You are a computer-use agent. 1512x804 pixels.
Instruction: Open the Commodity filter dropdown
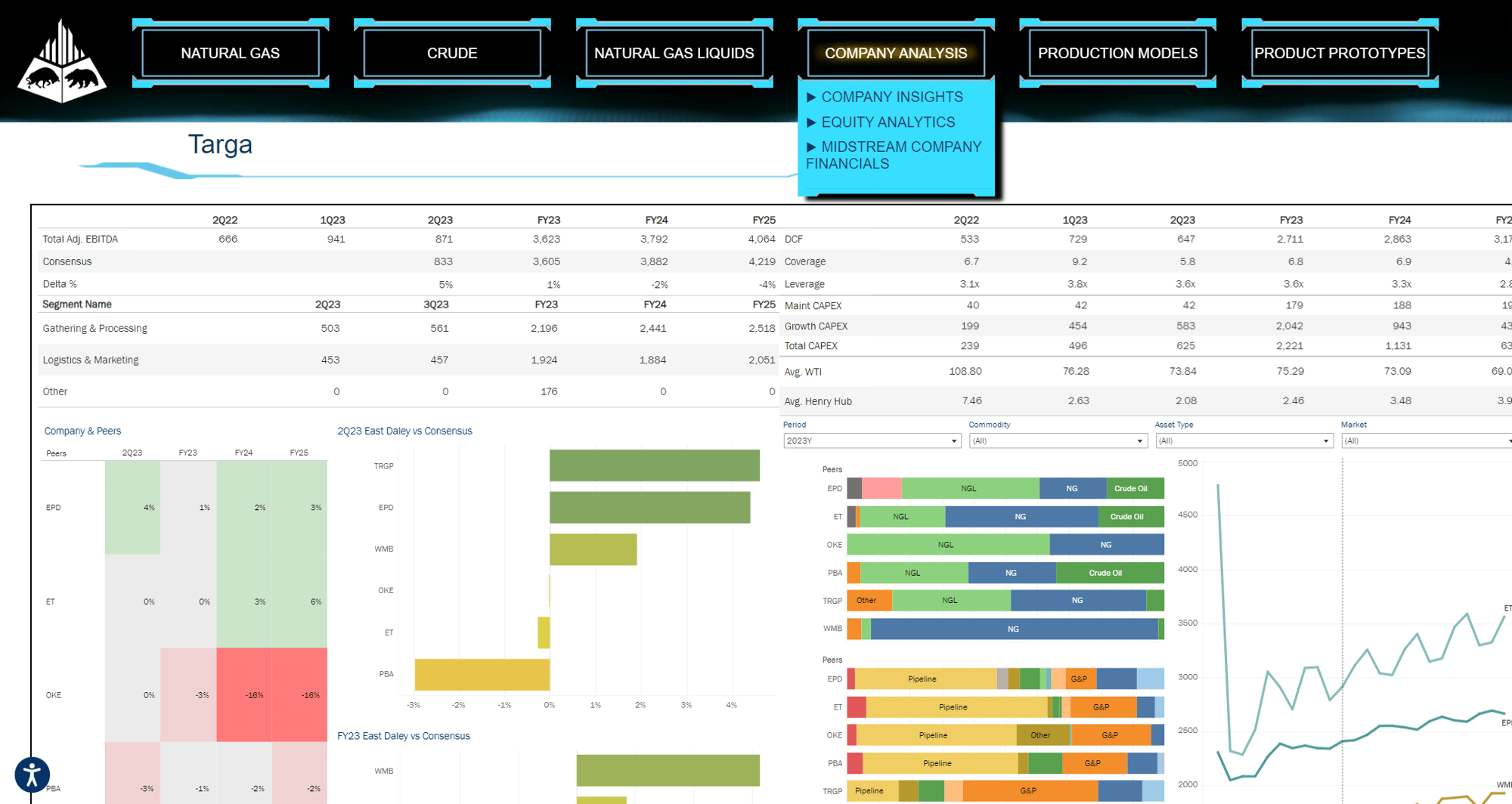coord(1058,441)
